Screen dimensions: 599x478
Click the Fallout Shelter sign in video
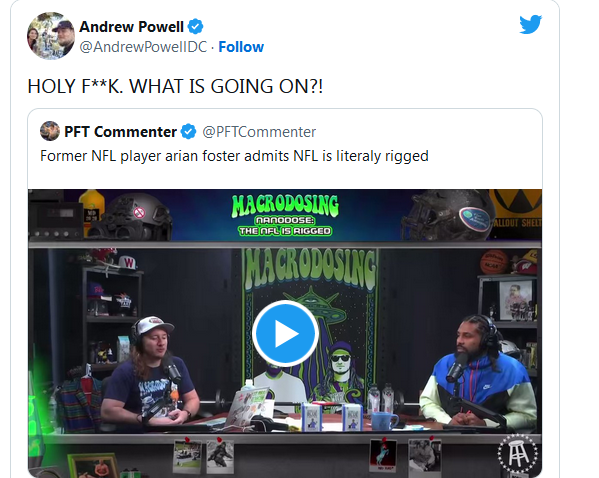tap(516, 212)
